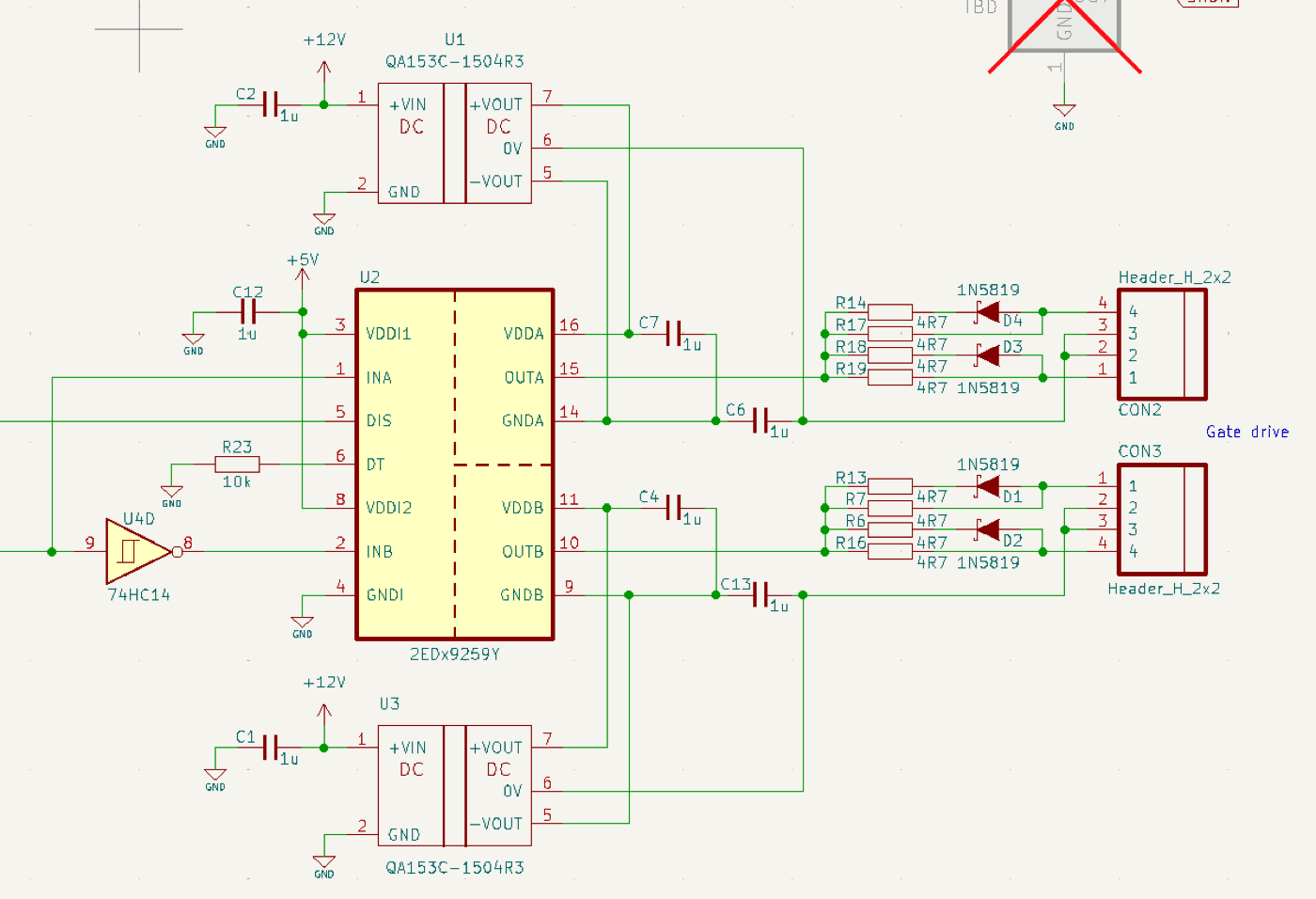Select resistor R17 symbol

(x=890, y=334)
